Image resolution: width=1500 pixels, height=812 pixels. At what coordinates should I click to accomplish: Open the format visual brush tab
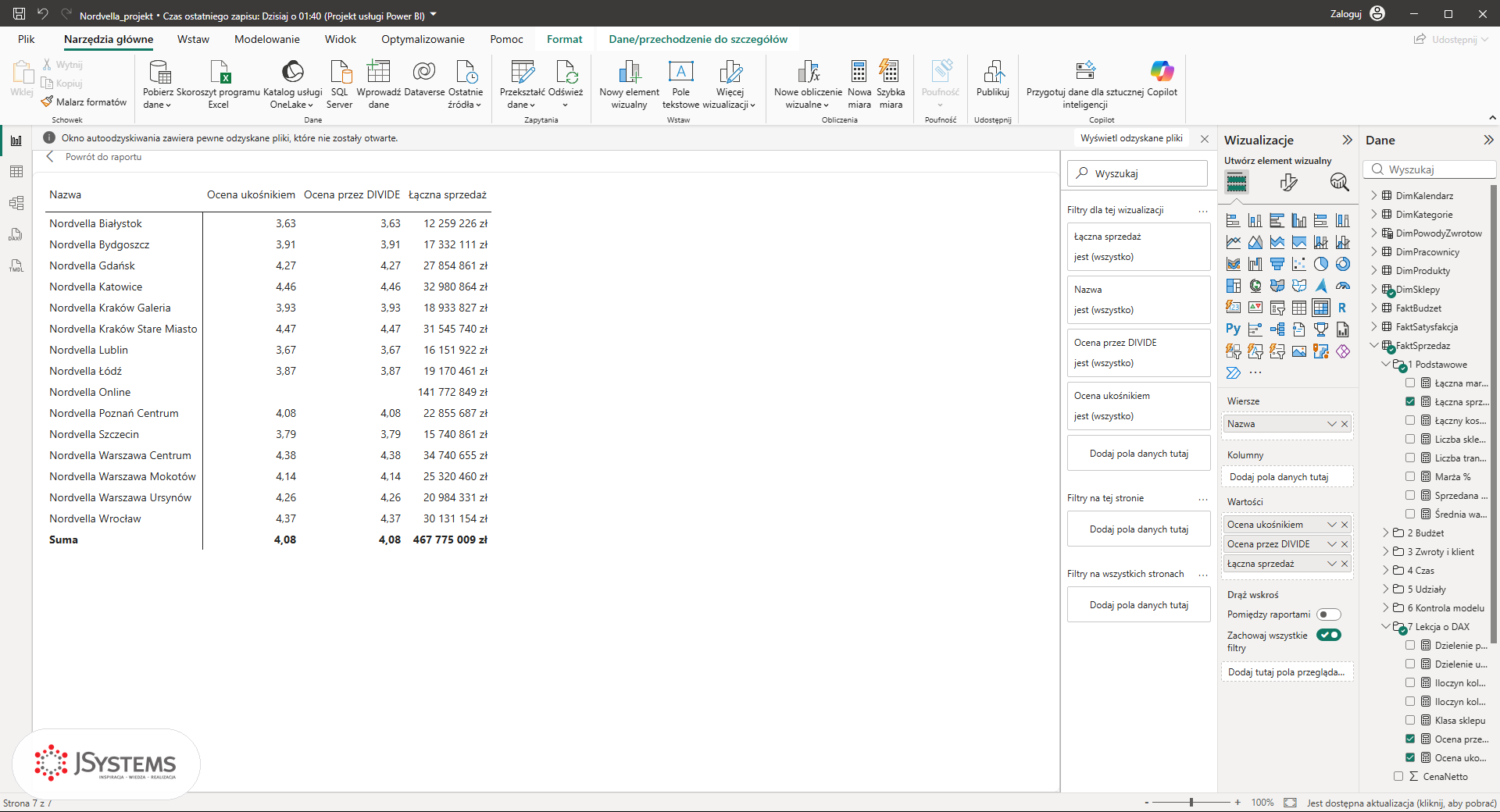pyautogui.click(x=1288, y=183)
